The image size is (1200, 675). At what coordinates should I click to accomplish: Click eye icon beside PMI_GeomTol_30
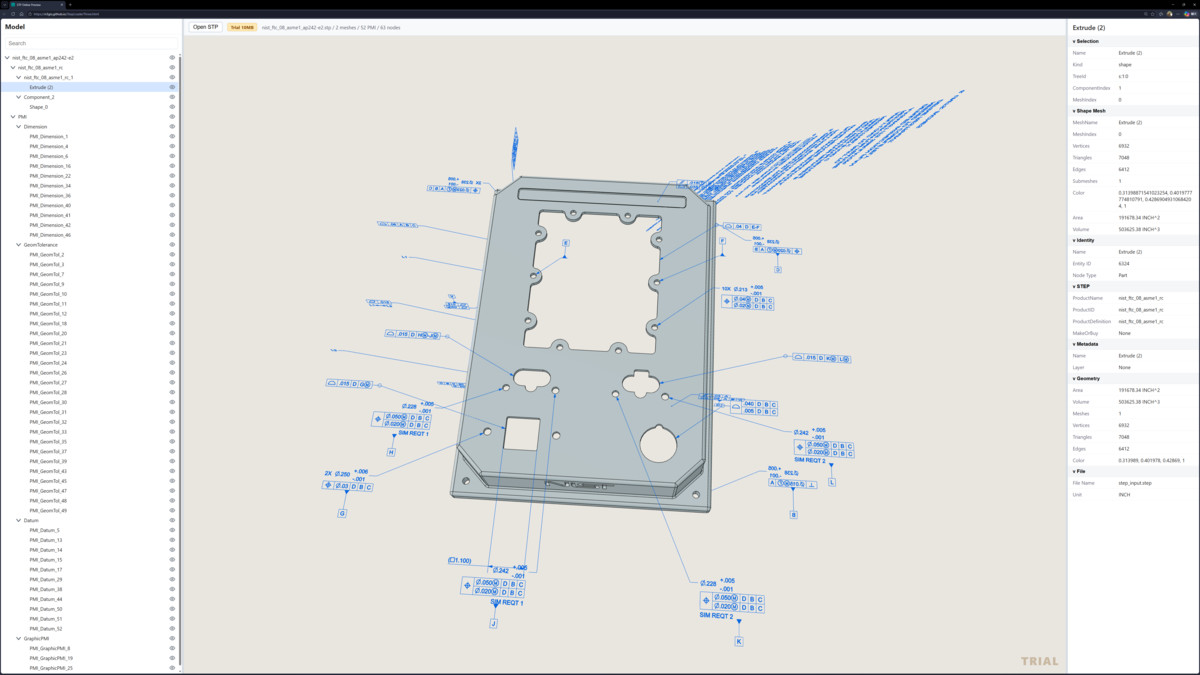click(172, 402)
